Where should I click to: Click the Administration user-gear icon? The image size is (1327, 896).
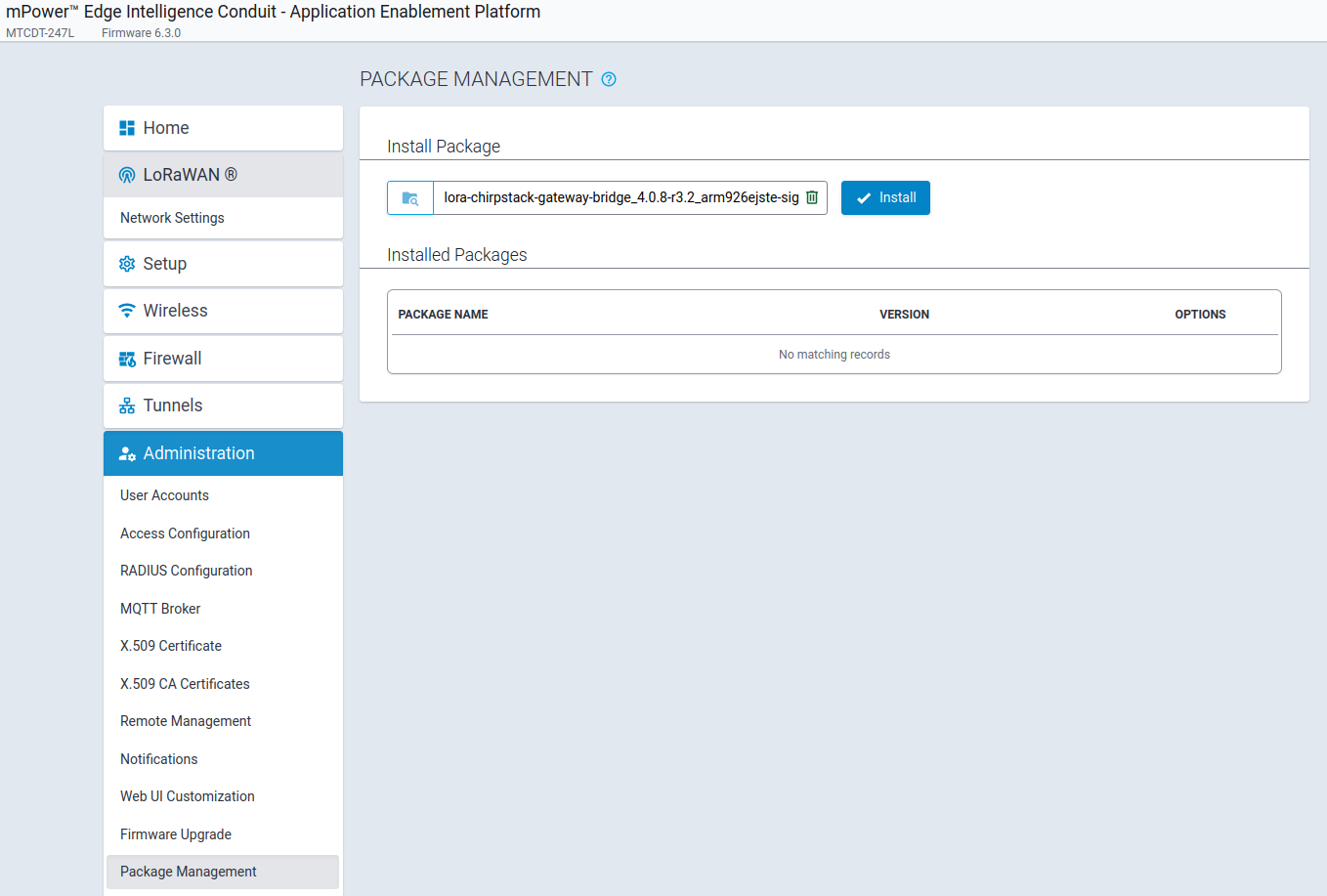tap(127, 453)
